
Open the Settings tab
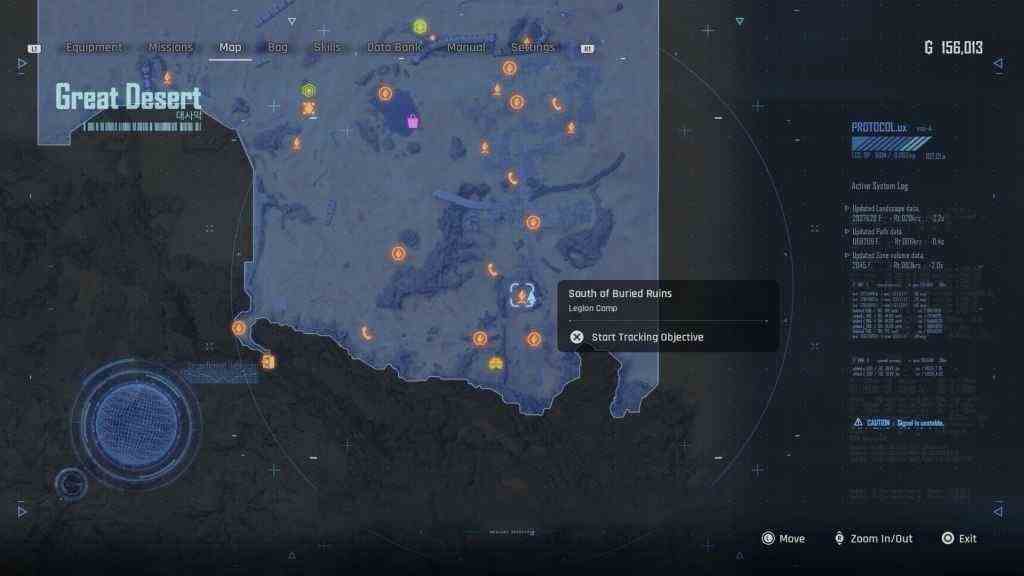(x=532, y=47)
